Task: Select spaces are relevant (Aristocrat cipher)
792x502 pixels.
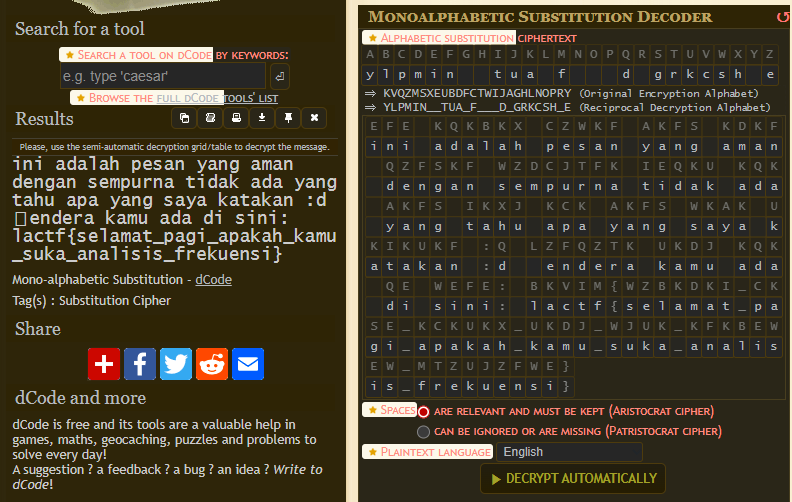Action: 423,412
